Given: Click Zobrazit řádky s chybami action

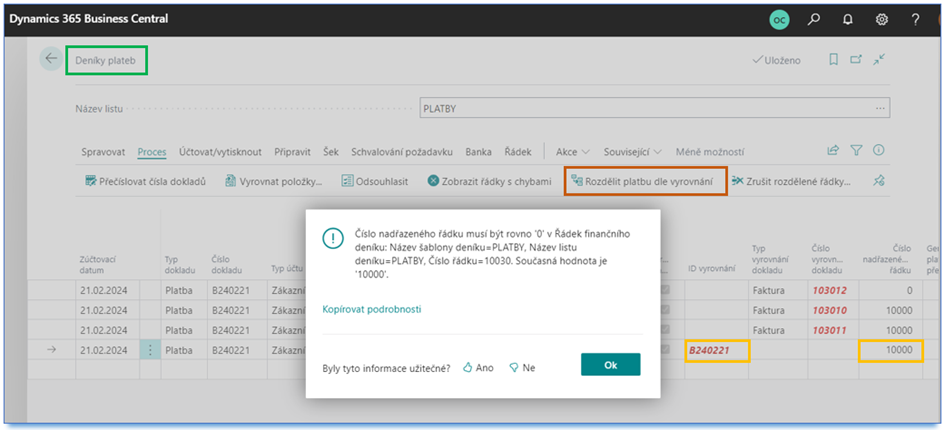Looking at the screenshot, I should [489, 181].
